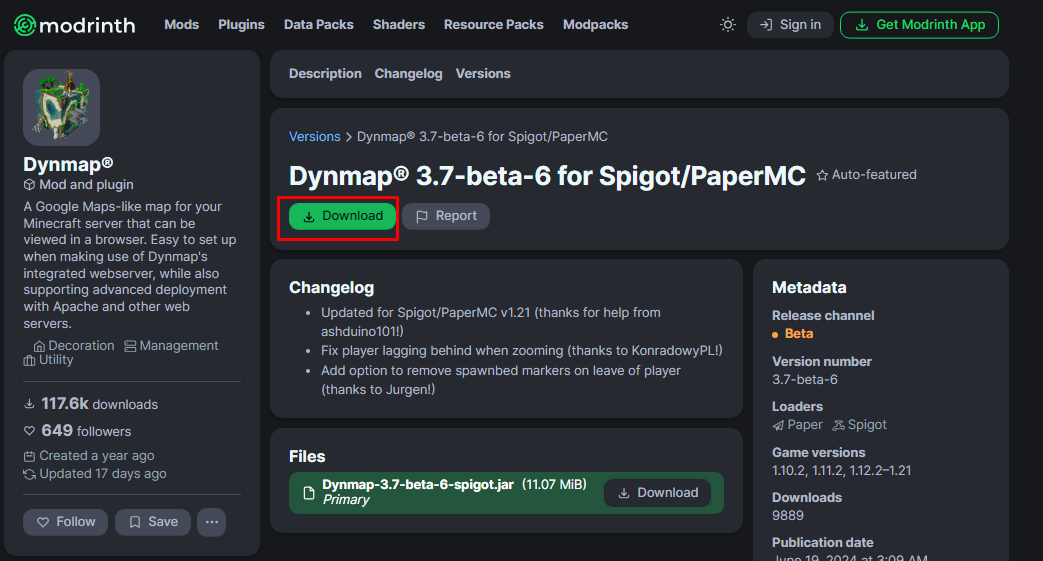Switch to the Changelog tab
Viewport: 1043px width, 561px height.
pyautogui.click(x=408, y=74)
